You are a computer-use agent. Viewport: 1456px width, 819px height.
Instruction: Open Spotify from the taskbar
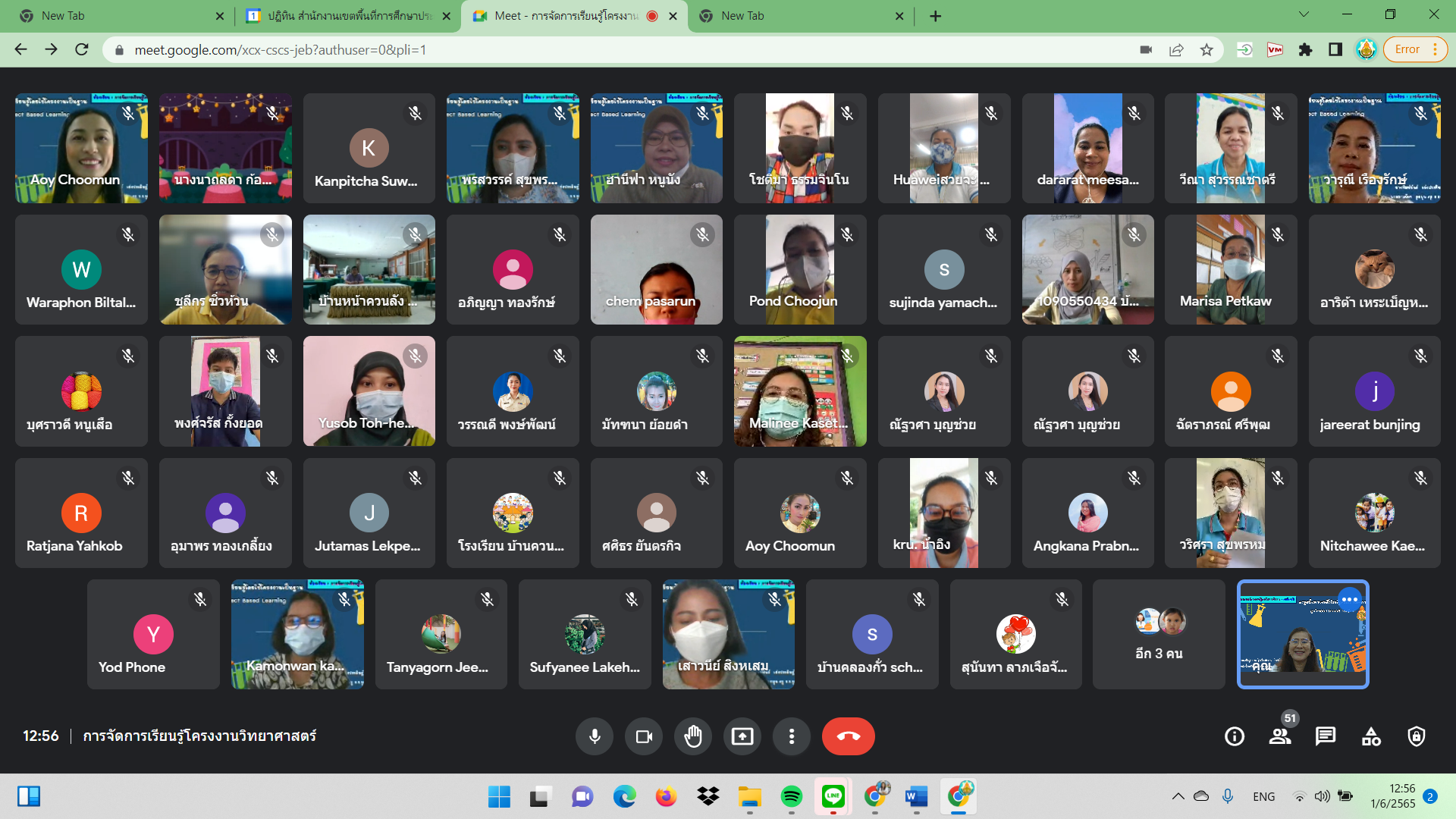point(791,796)
